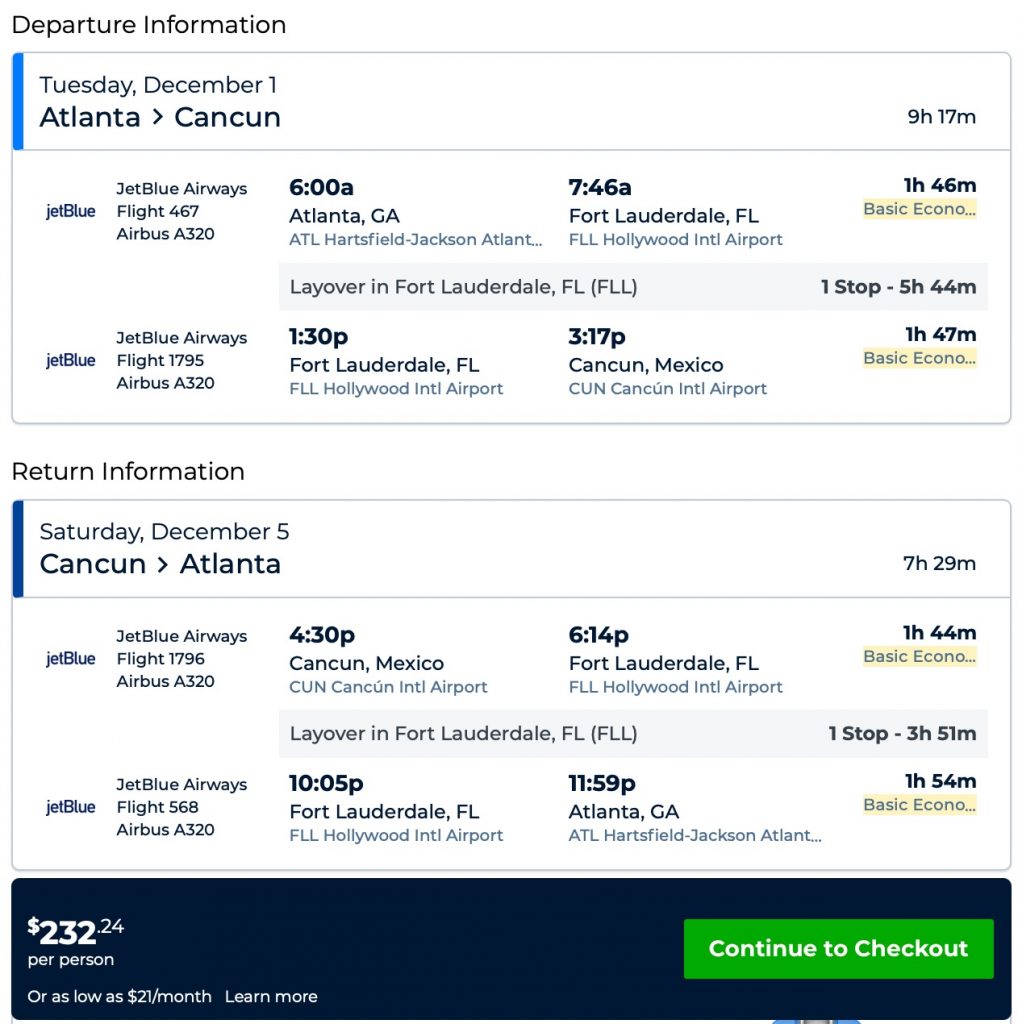Select the Cancun > Atlanta return header
This screenshot has height=1024, width=1018.
coord(160,564)
